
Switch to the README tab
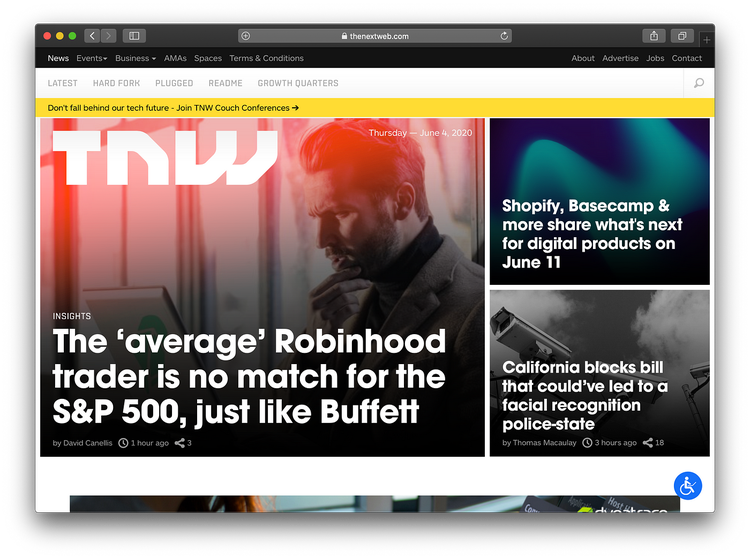click(x=225, y=83)
